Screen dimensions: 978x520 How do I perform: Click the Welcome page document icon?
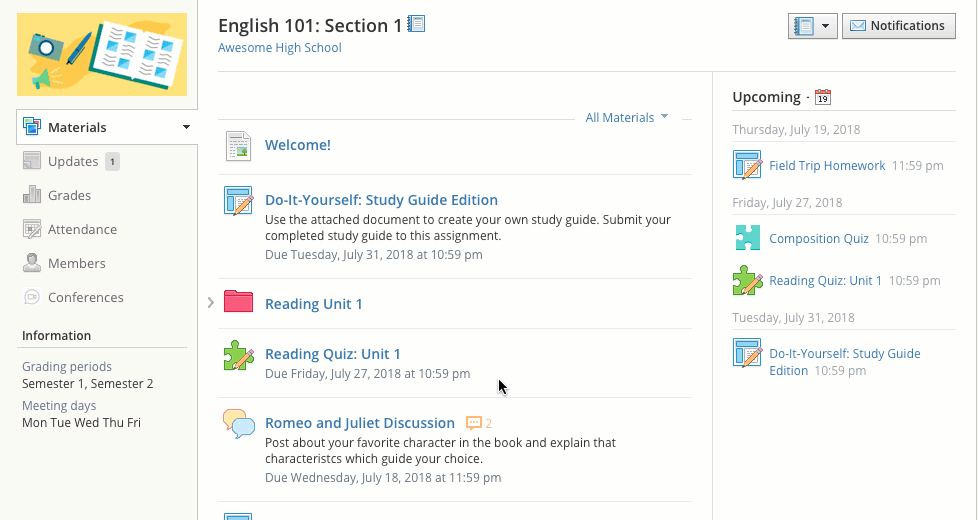238,145
